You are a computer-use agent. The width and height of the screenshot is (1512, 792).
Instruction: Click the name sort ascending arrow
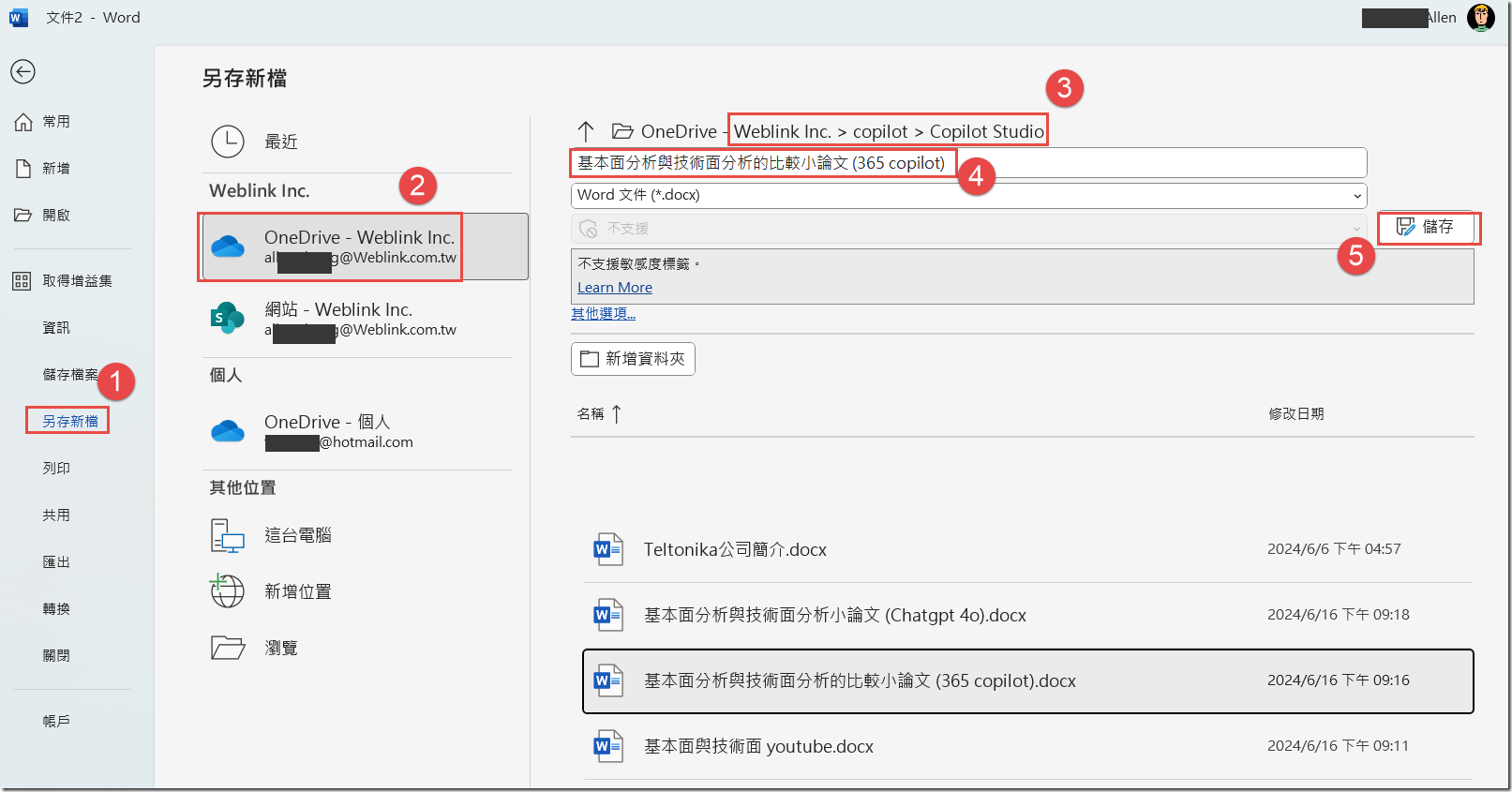617,413
